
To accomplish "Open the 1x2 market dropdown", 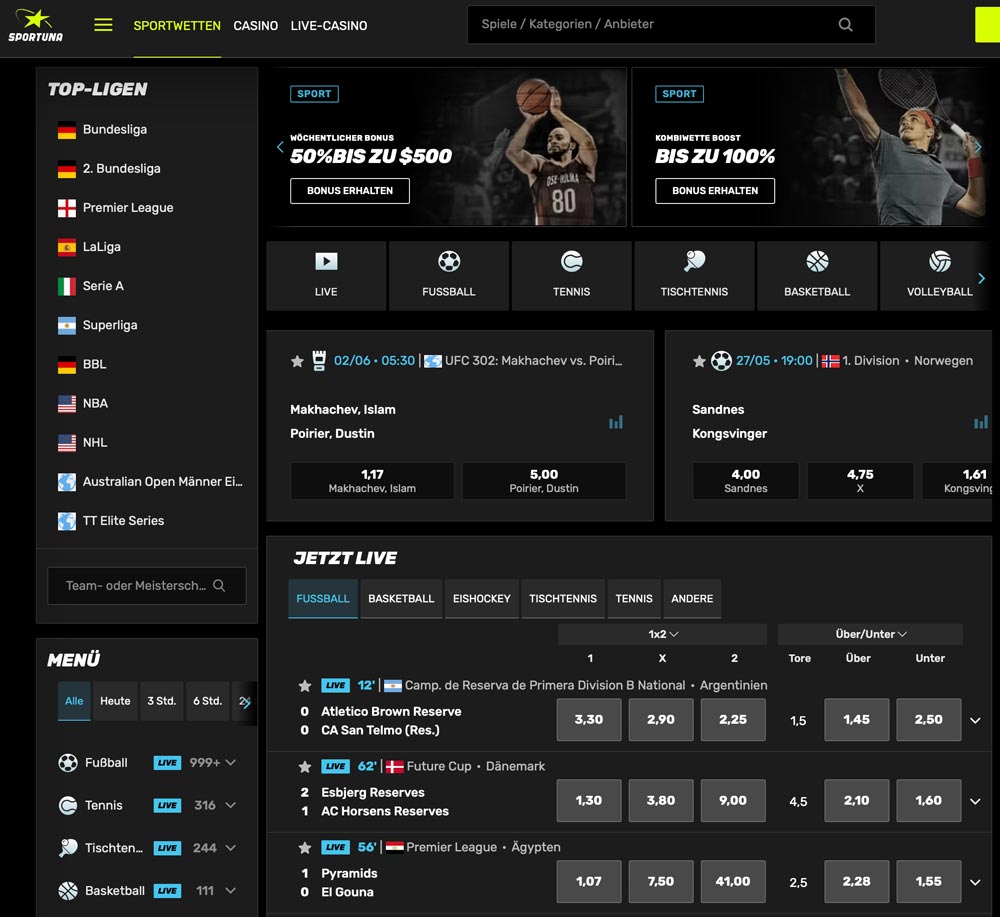I will [663, 634].
